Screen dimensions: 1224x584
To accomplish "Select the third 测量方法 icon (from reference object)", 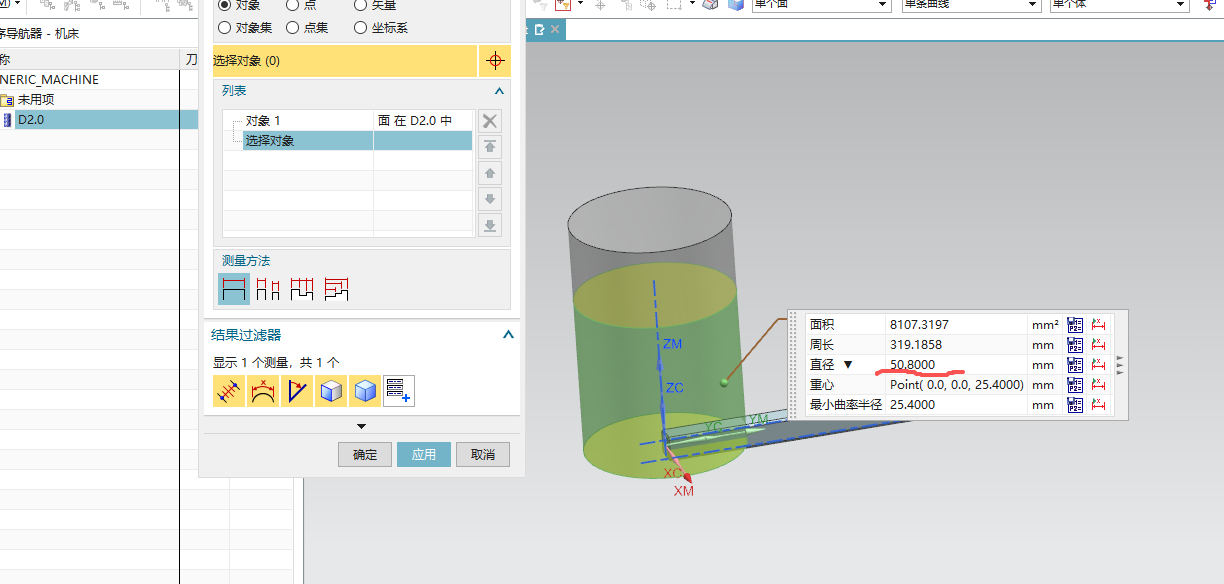I will click(x=302, y=290).
